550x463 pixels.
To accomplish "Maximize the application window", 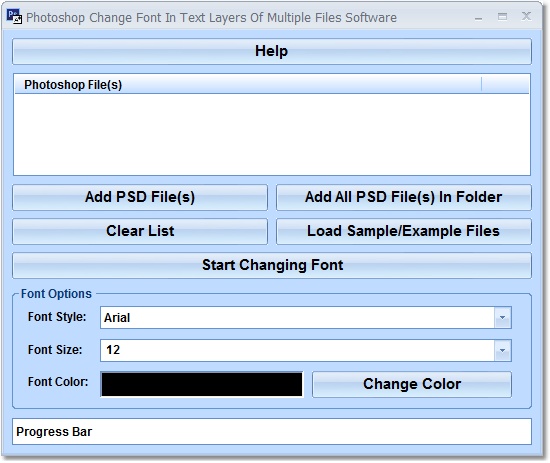I will tap(502, 16).
